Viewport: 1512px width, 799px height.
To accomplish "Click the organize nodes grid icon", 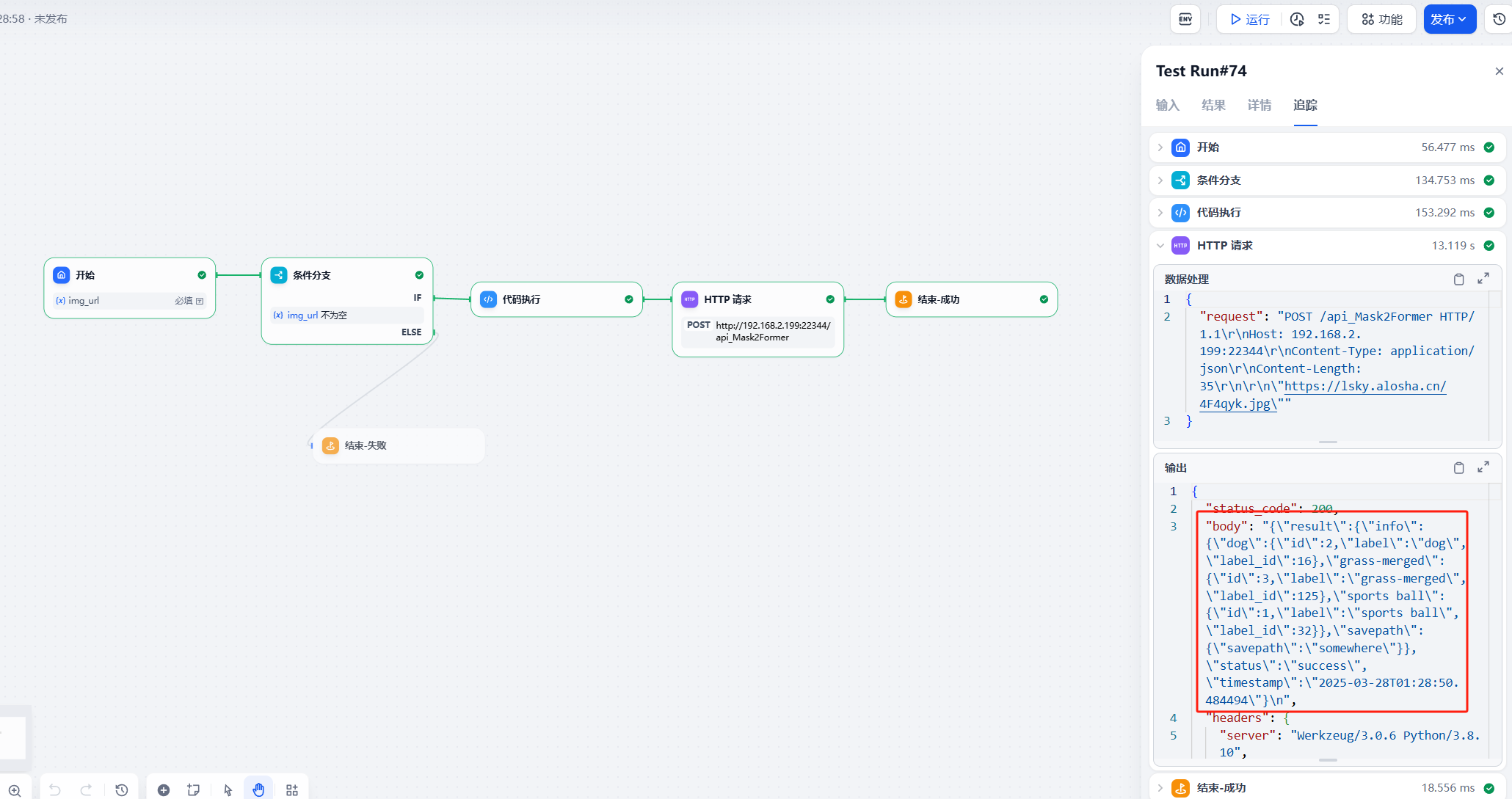I will tap(292, 790).
